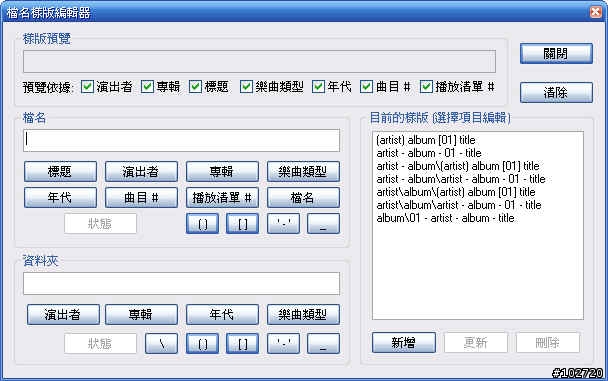Insert 年代 into the folder template
This screenshot has width=608, height=381.
222,314
